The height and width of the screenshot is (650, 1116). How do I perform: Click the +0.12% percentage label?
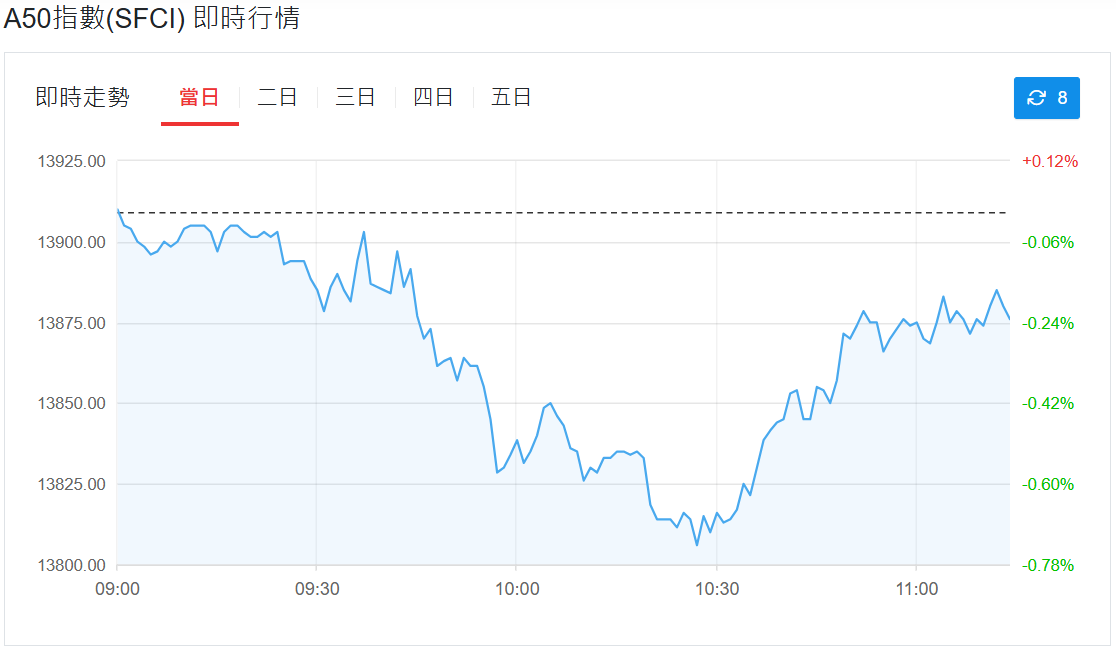1050,162
